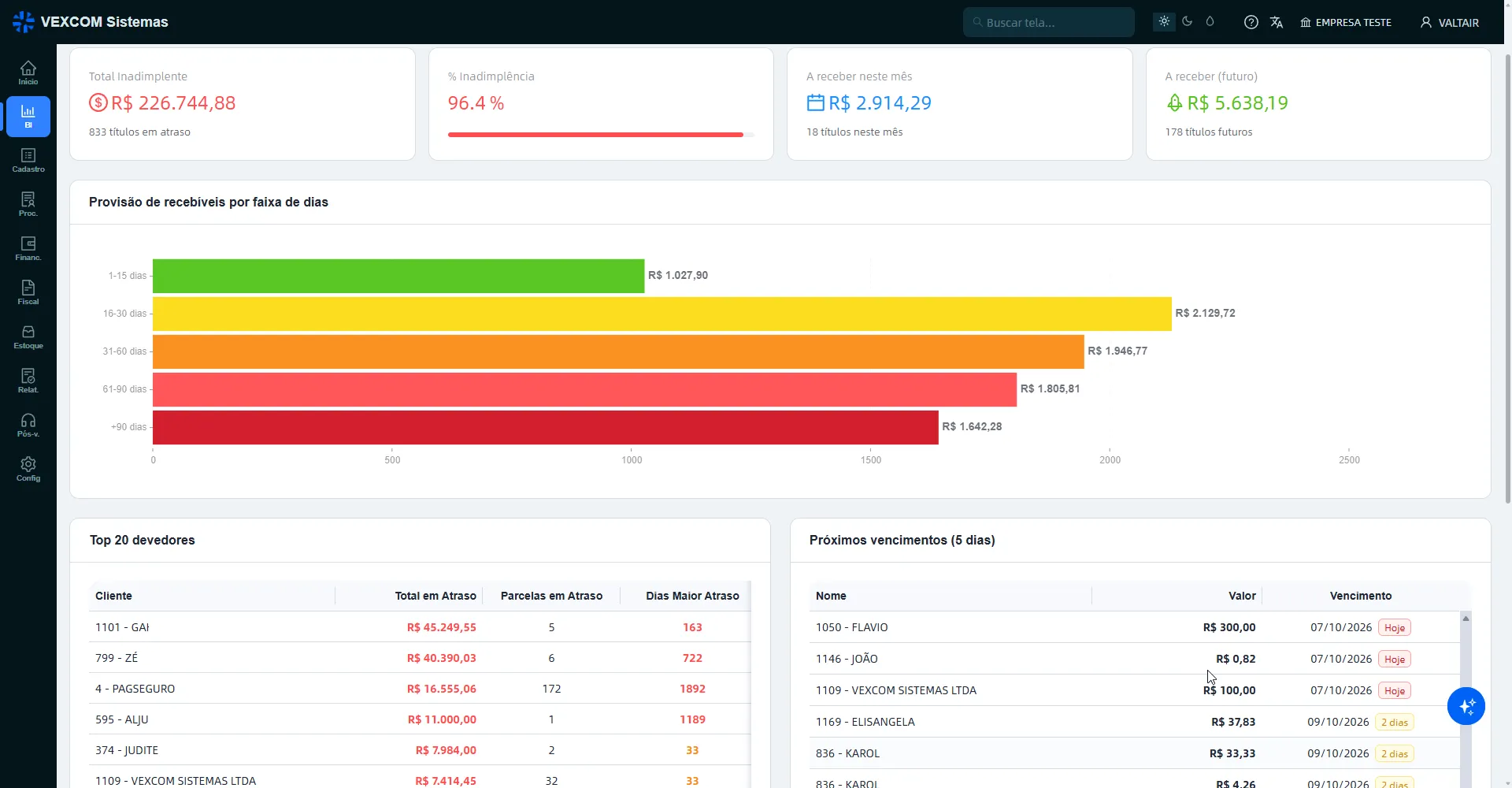Open the Cadastro sidebar section
Screen dimensions: 1512x788
pyautogui.click(x=28, y=161)
